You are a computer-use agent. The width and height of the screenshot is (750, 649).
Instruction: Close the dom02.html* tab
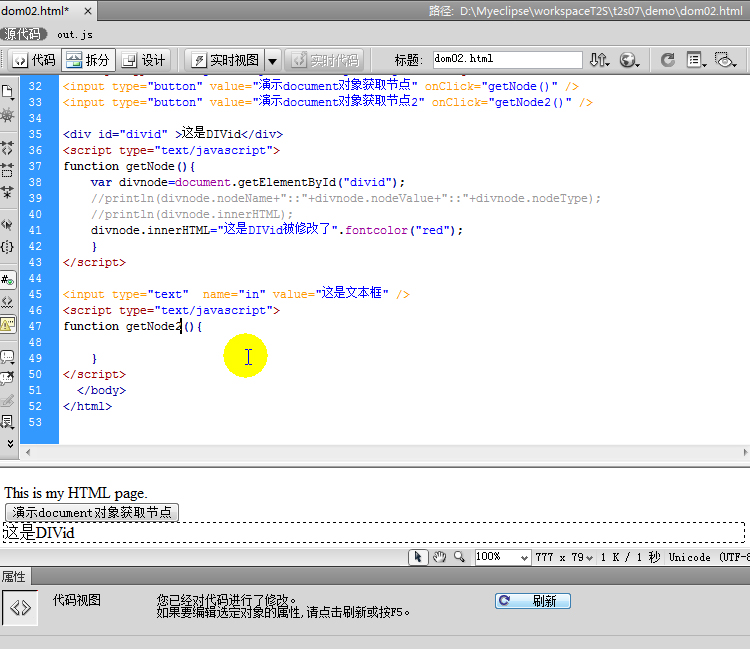(88, 11)
